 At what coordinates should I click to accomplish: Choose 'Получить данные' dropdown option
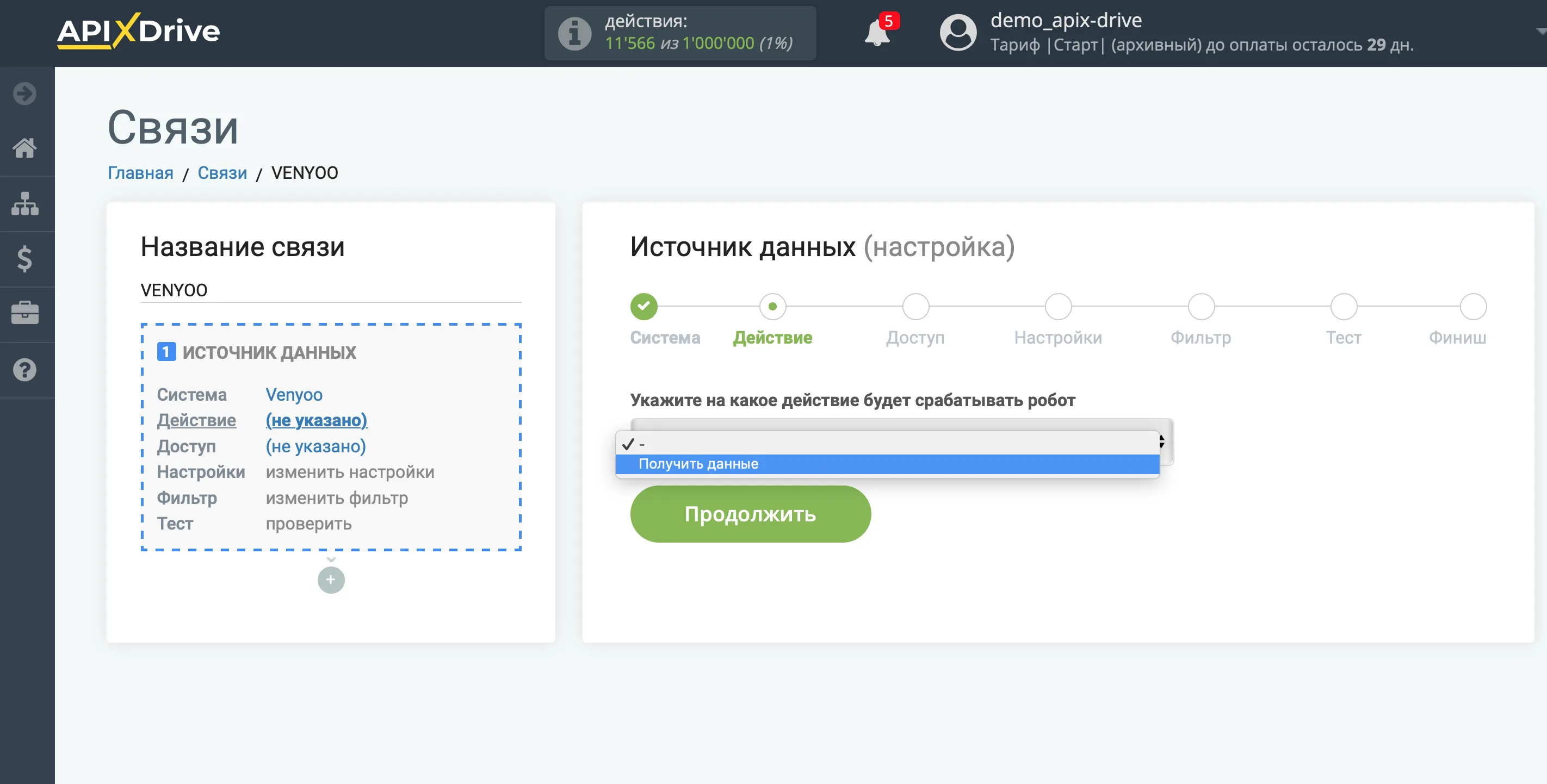(x=887, y=464)
